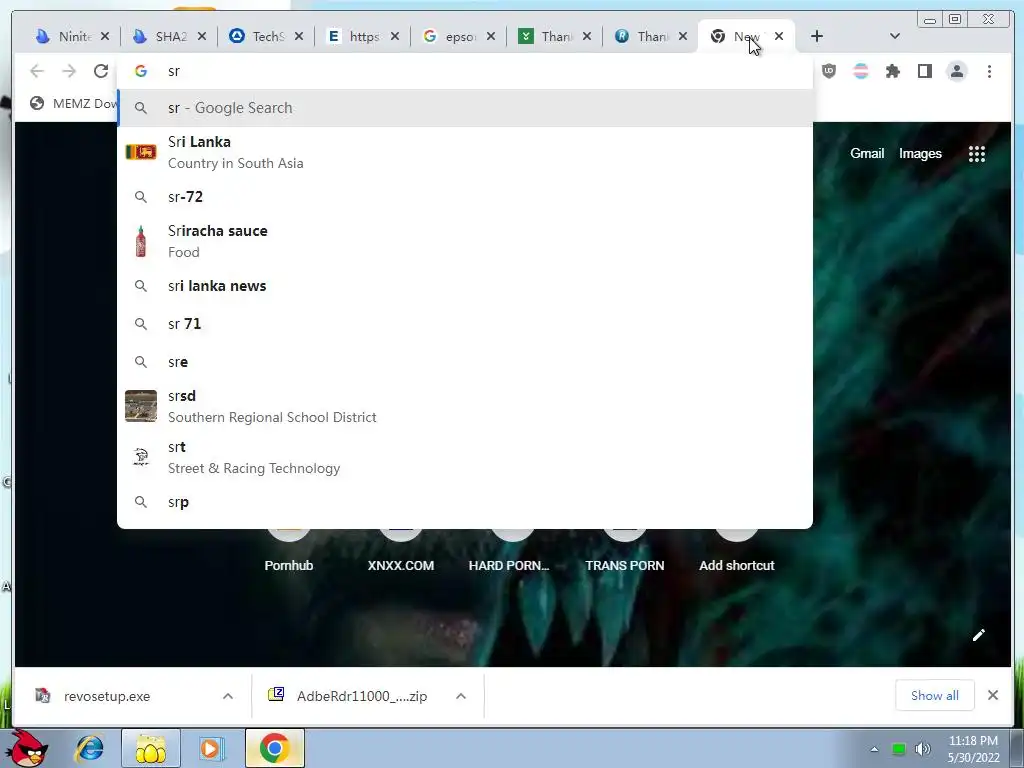The image size is (1024, 768).
Task: Select the Sri Lanka suggestion
Action: 465,152
